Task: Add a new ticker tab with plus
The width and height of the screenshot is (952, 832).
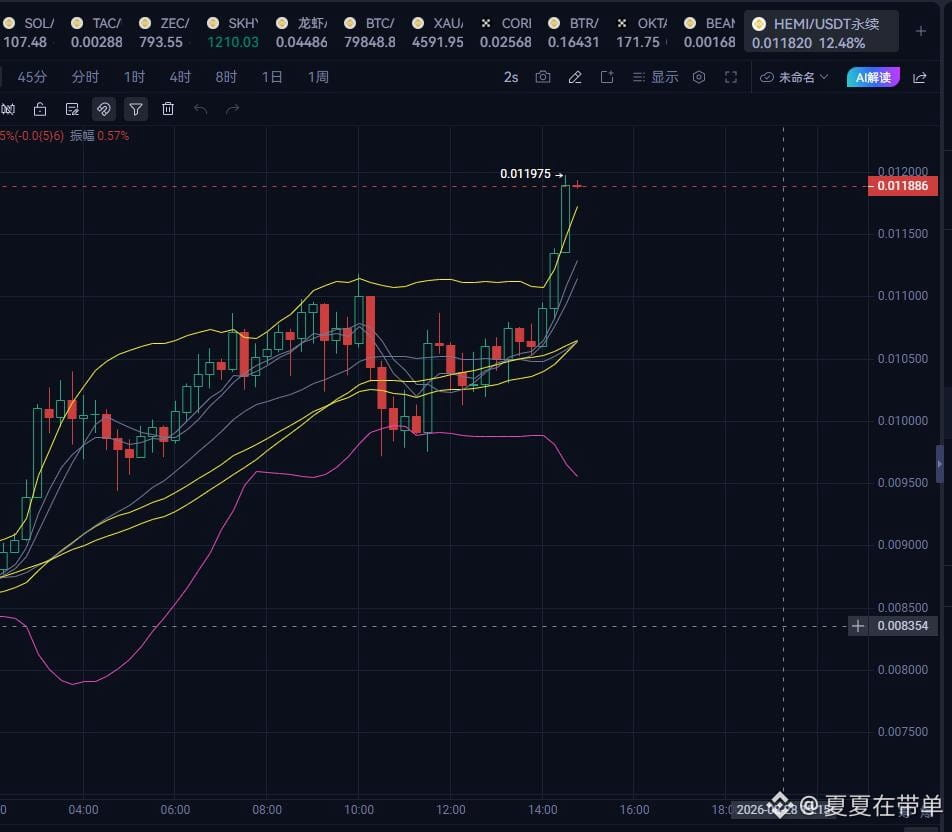Action: point(920,31)
